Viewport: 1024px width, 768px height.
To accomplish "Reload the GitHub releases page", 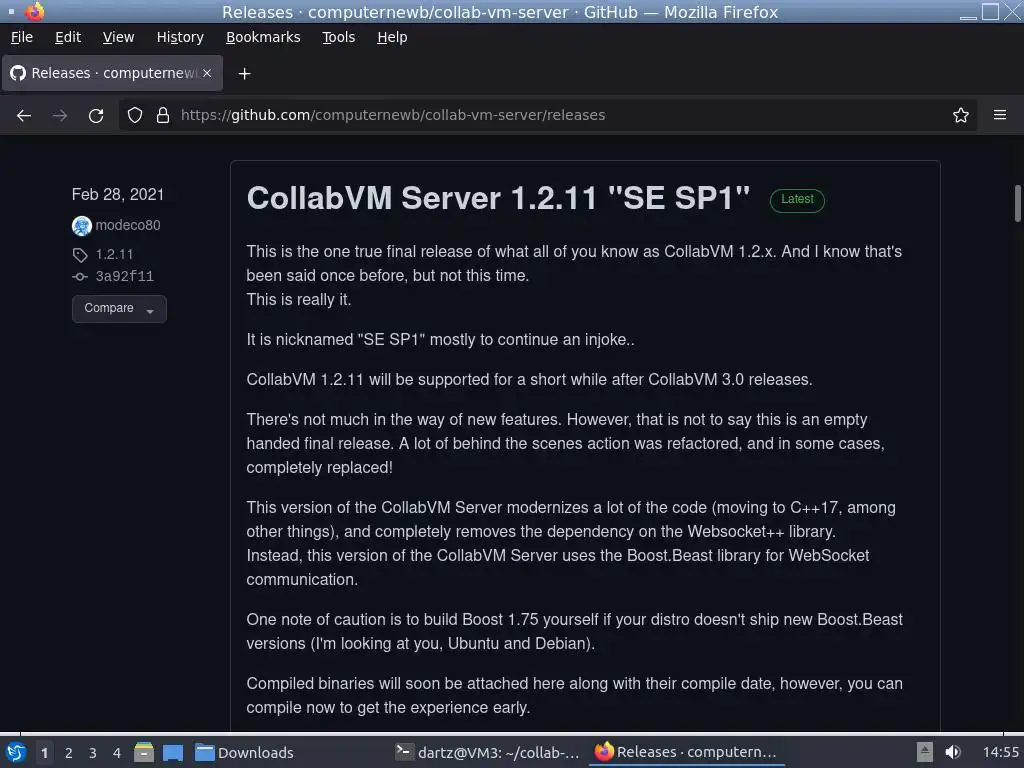I will (x=96, y=116).
